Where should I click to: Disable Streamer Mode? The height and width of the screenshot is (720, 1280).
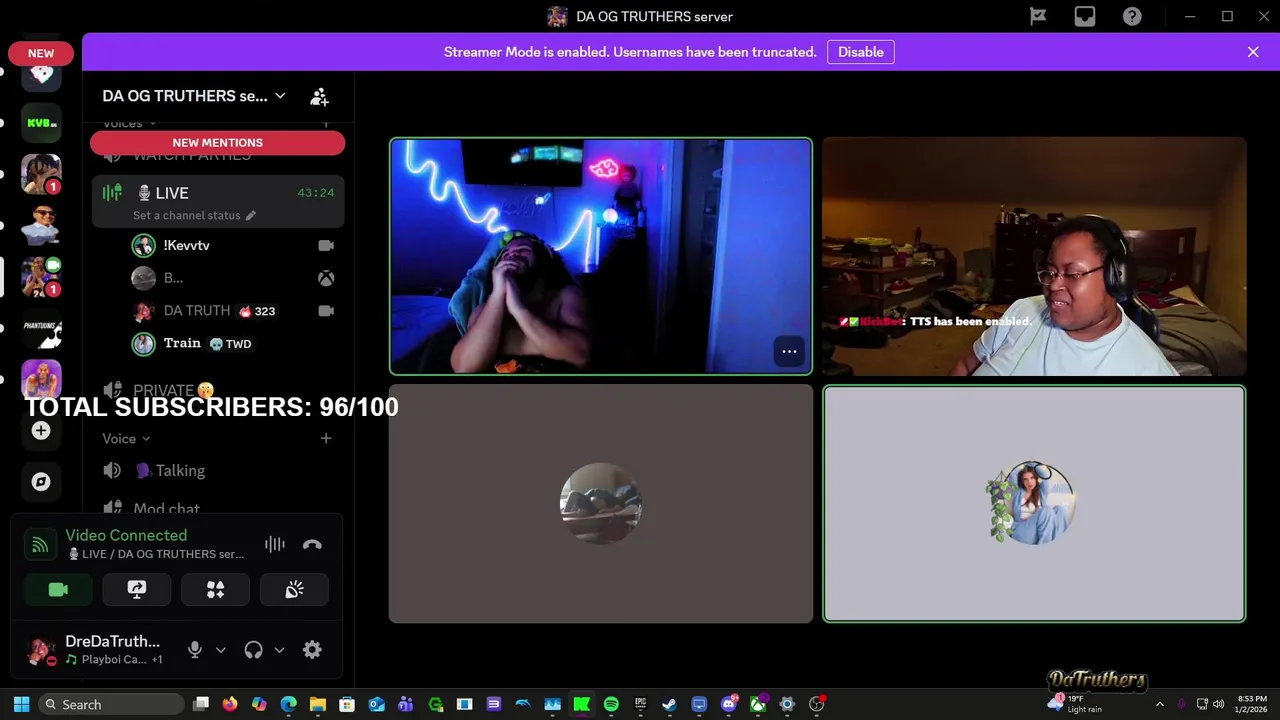click(x=860, y=52)
